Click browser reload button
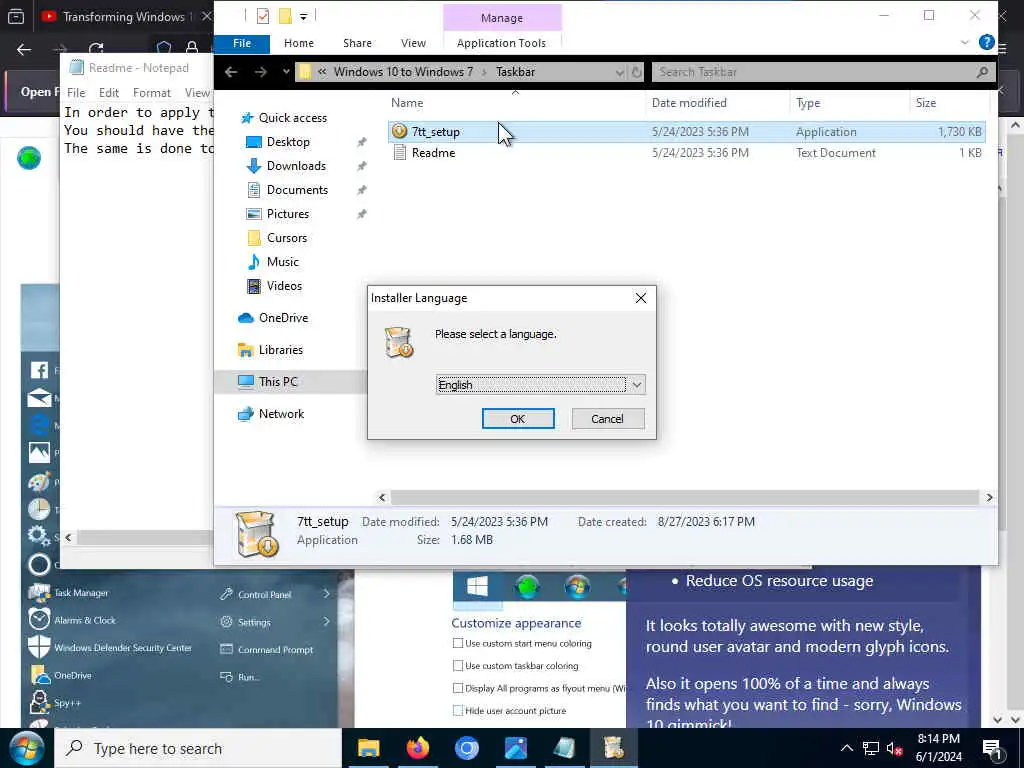The width and height of the screenshot is (1024, 768). click(96, 49)
